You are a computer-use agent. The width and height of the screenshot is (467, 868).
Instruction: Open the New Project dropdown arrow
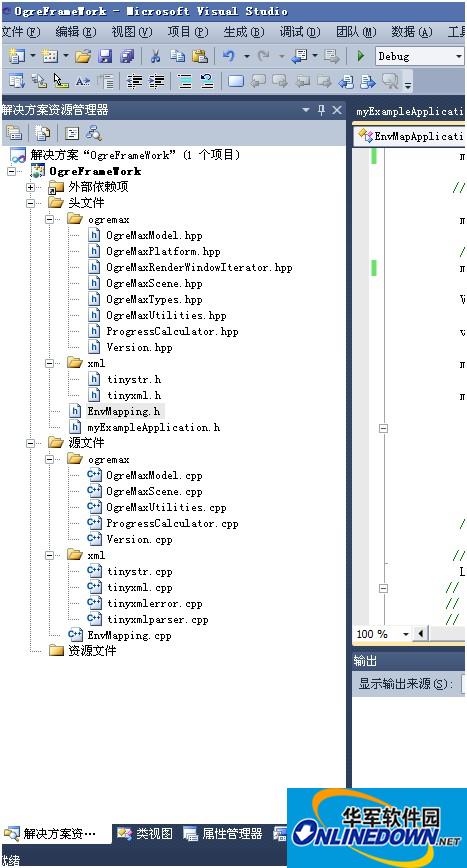[x=33, y=56]
